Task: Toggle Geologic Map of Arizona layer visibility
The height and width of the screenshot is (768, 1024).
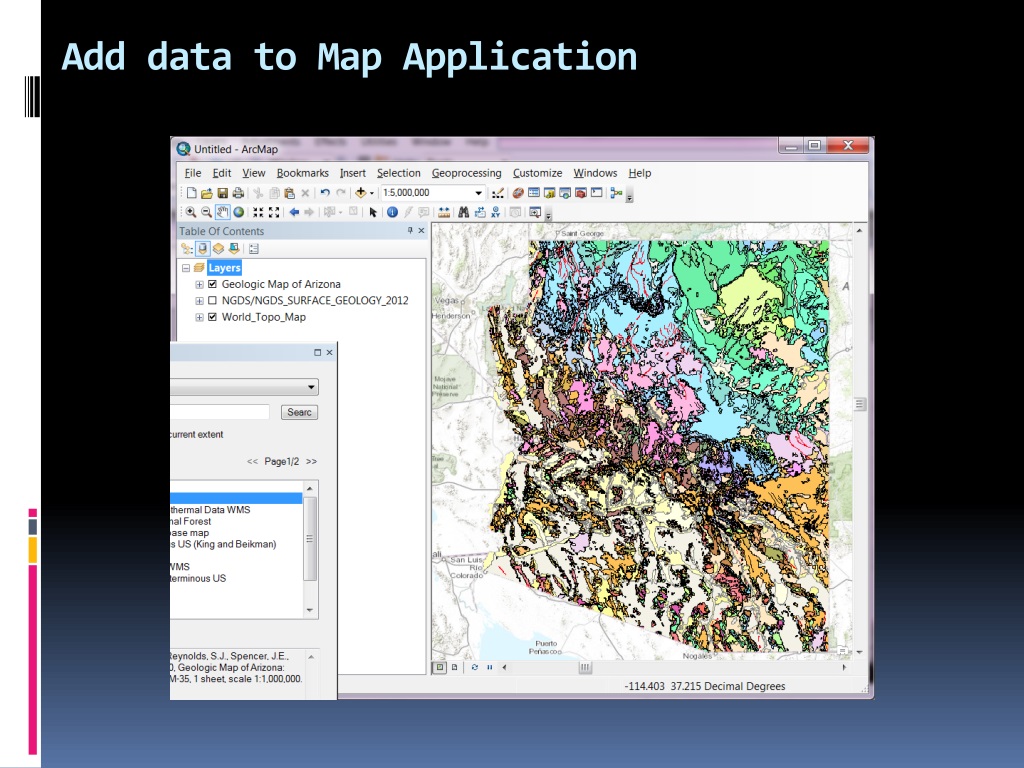Action: click(212, 284)
